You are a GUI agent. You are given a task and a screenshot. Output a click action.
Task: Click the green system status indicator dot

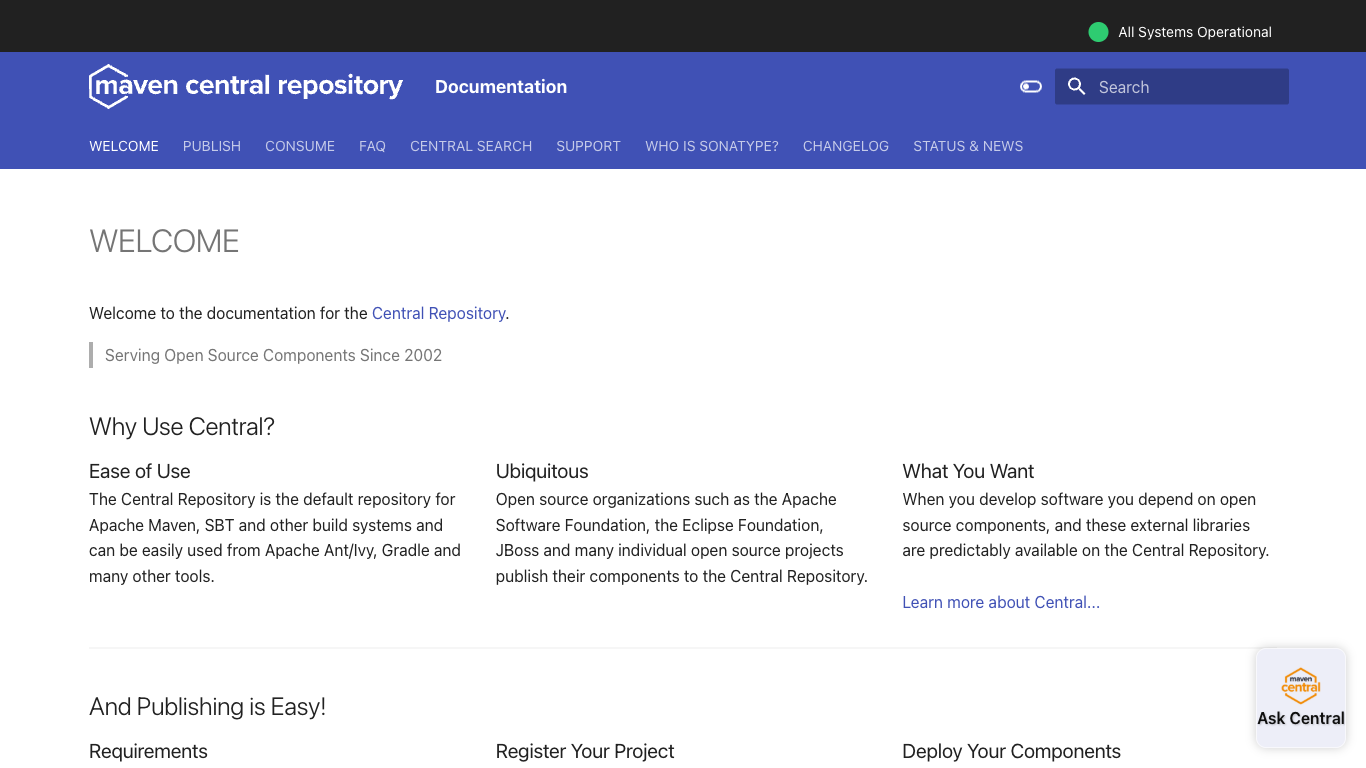click(1098, 32)
